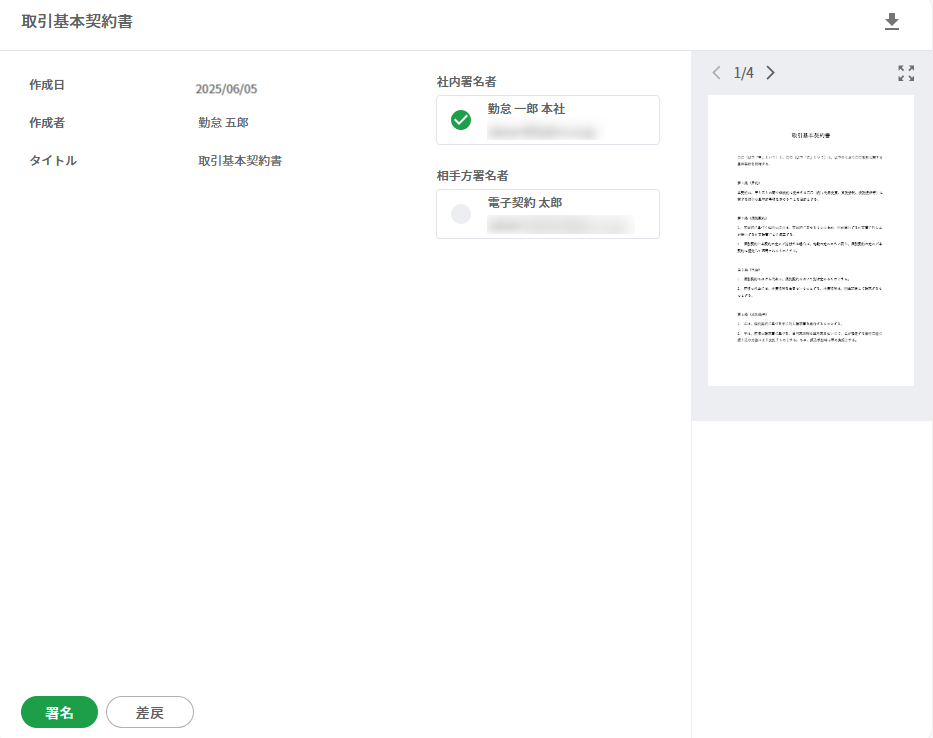Select 勤怠 一郎 本社 signer card
The image size is (933, 738).
[547, 120]
